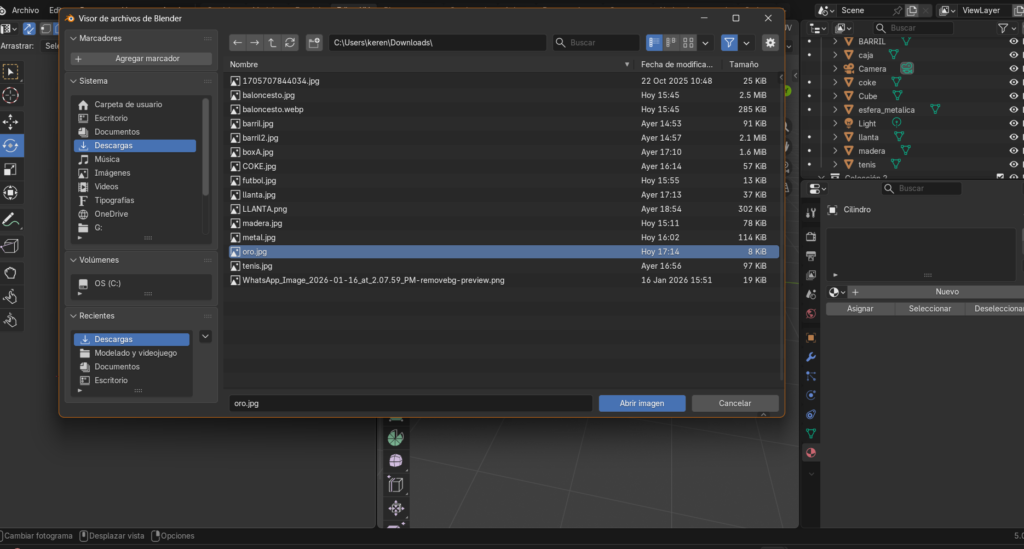Viewport: 1024px width, 549px height.
Task: Collapse the Marcadores panel
Action: [x=73, y=38]
